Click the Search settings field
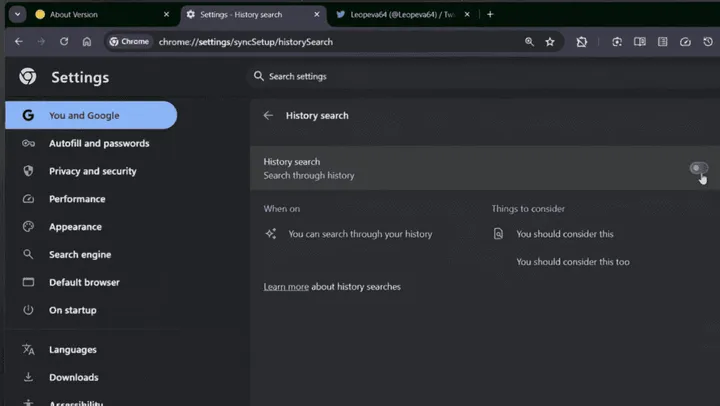720x406 pixels. pyautogui.click(x=484, y=76)
